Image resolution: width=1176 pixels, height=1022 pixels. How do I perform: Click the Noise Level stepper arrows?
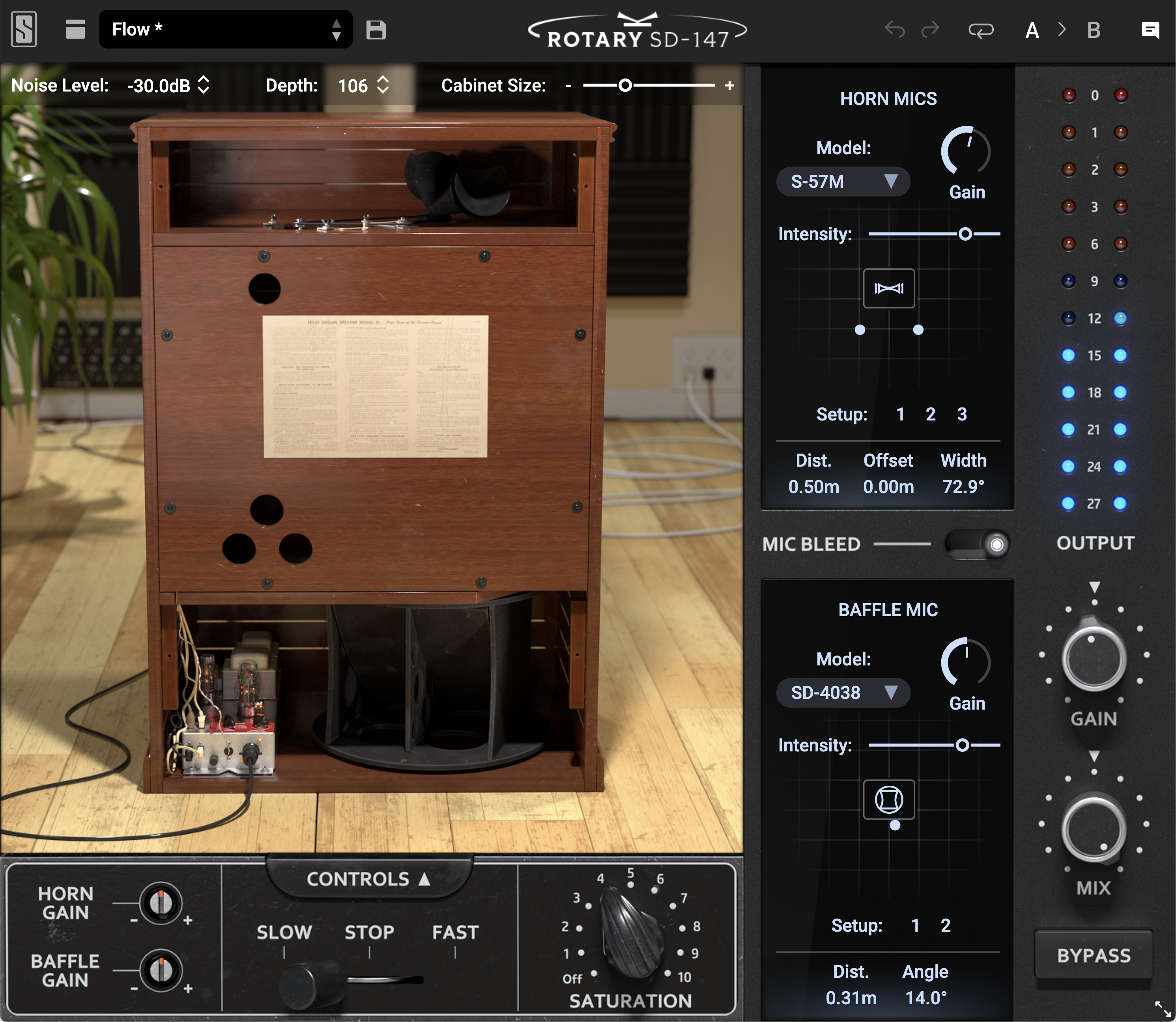click(204, 85)
